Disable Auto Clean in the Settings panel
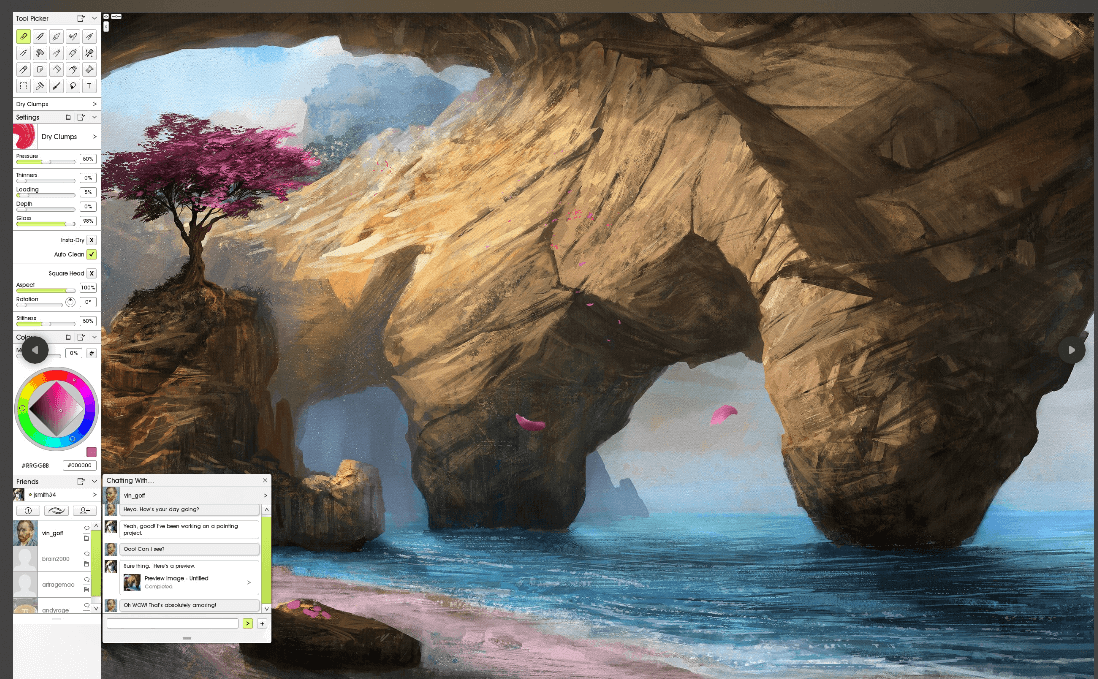The width and height of the screenshot is (1098, 679). [91, 254]
